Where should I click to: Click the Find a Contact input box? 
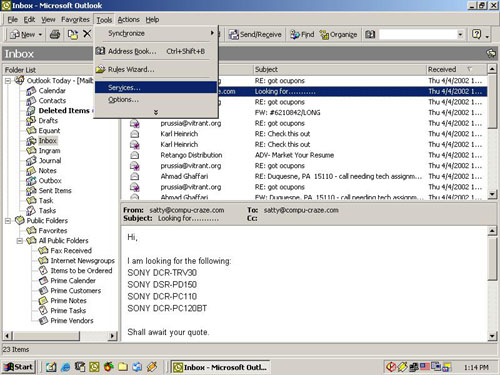pyautogui.click(x=418, y=34)
